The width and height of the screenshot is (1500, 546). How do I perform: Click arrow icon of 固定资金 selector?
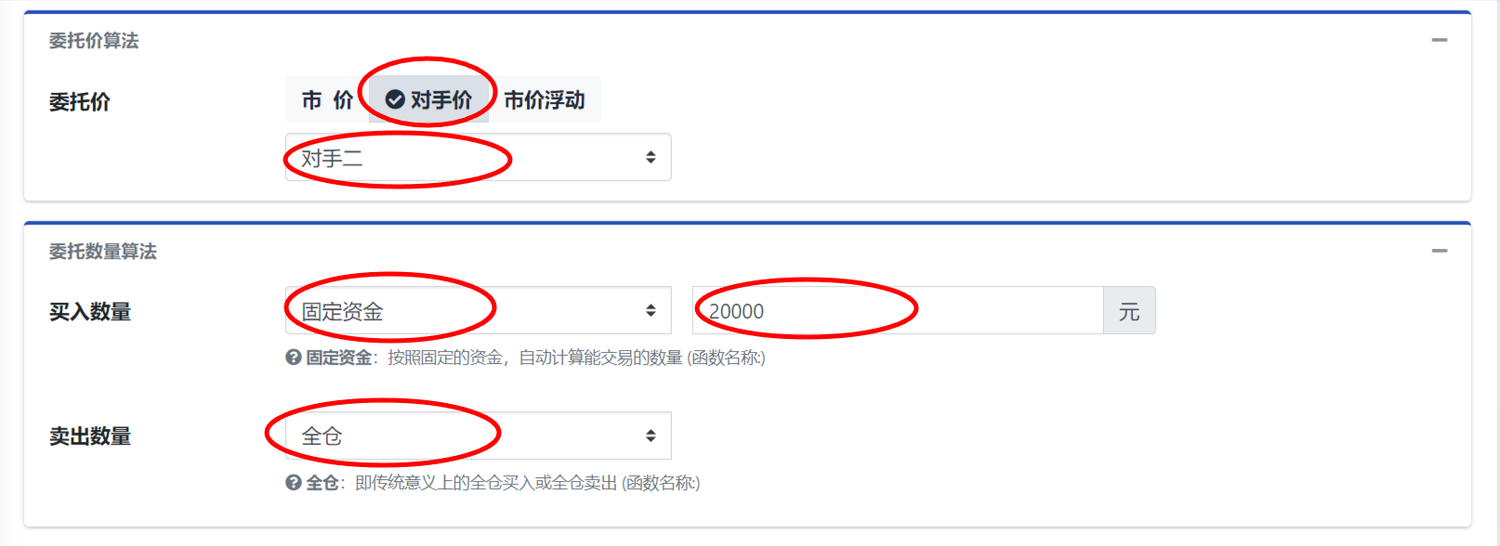(651, 311)
